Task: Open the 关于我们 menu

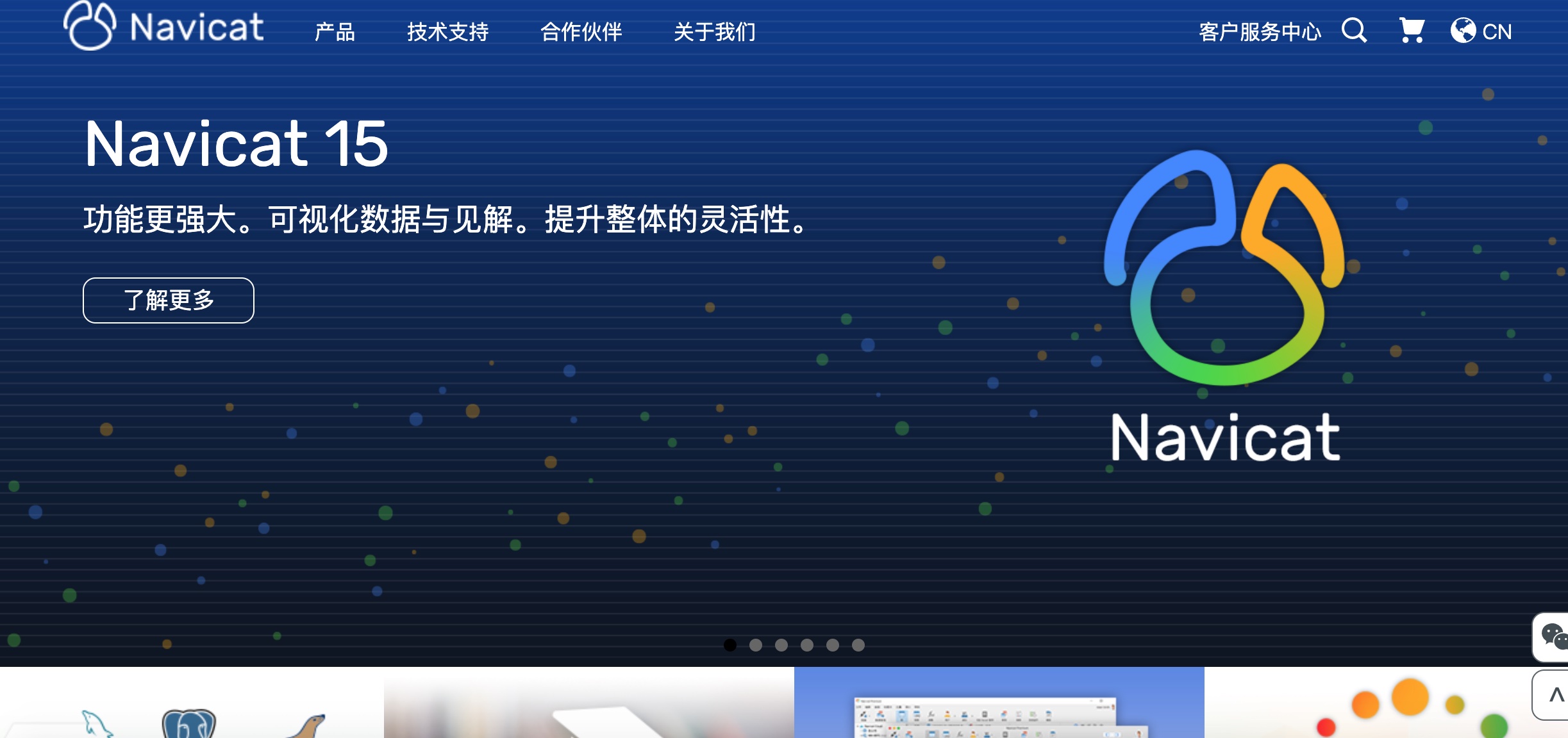Action: 714,31
